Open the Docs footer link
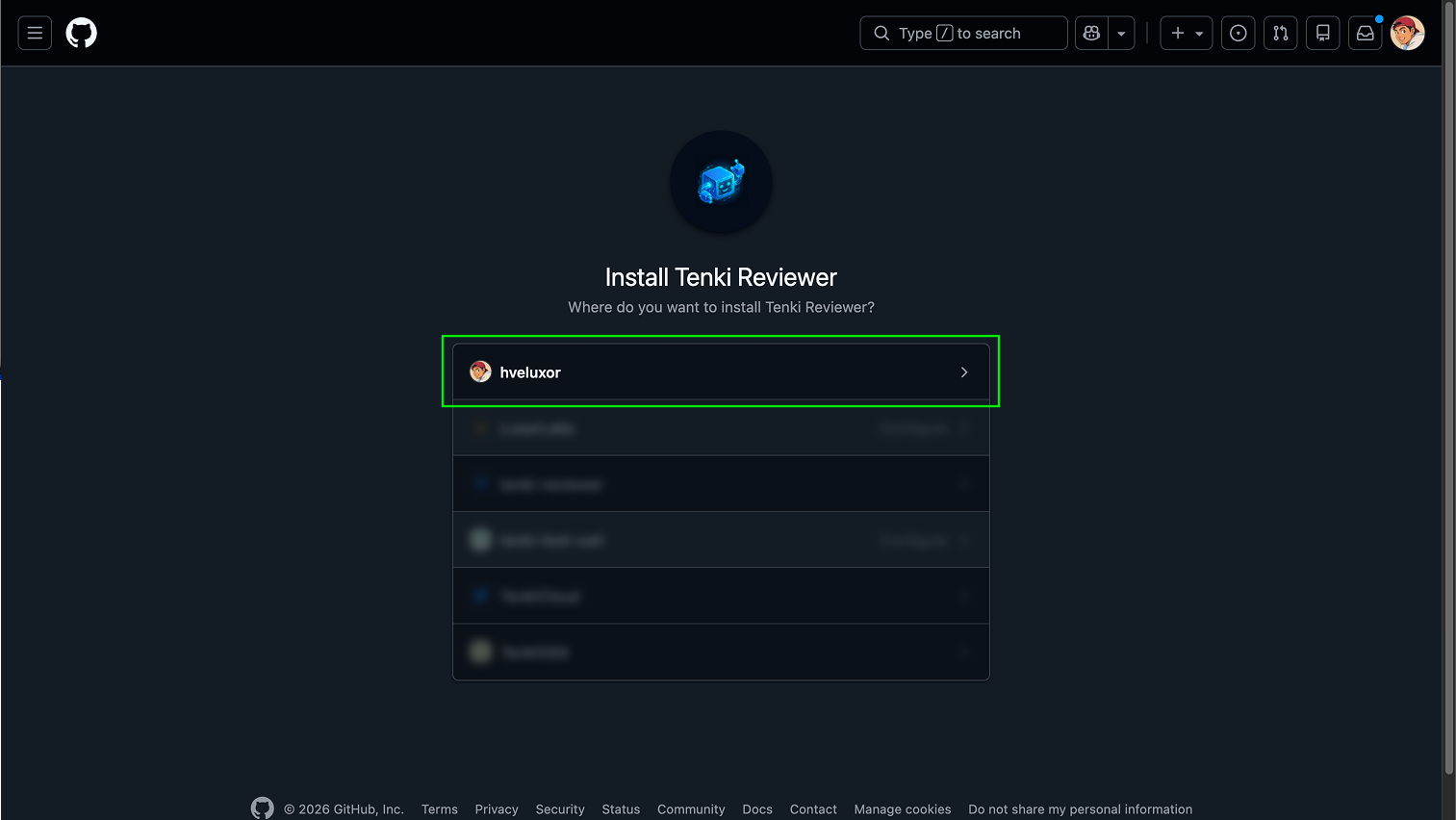 coord(757,809)
